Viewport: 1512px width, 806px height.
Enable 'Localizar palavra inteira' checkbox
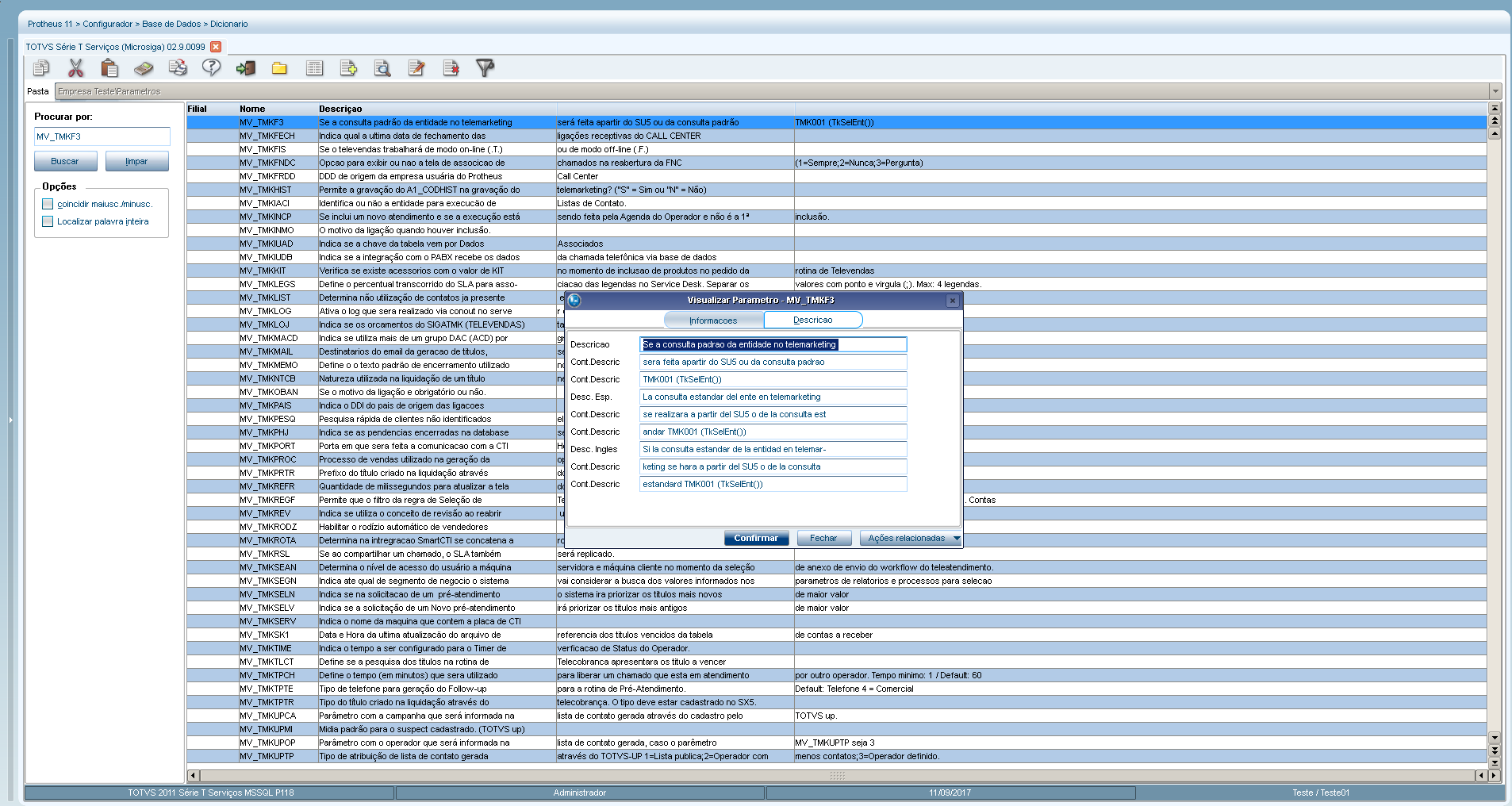click(x=48, y=221)
